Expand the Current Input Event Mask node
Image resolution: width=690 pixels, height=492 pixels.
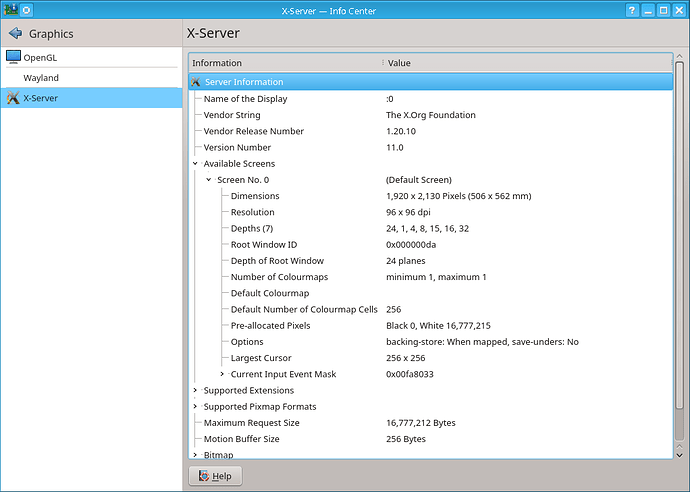[222, 374]
